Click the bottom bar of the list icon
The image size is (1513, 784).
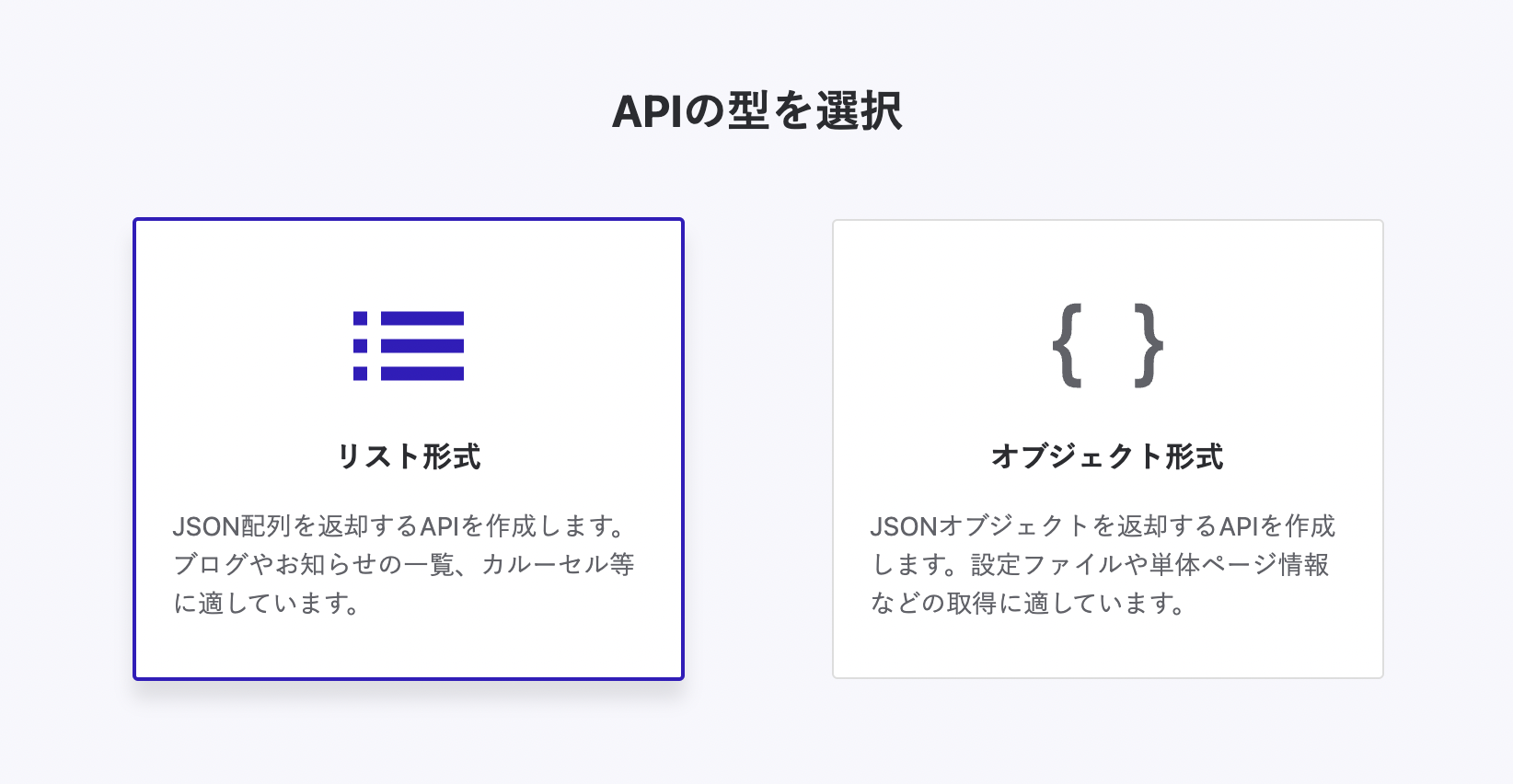422,374
